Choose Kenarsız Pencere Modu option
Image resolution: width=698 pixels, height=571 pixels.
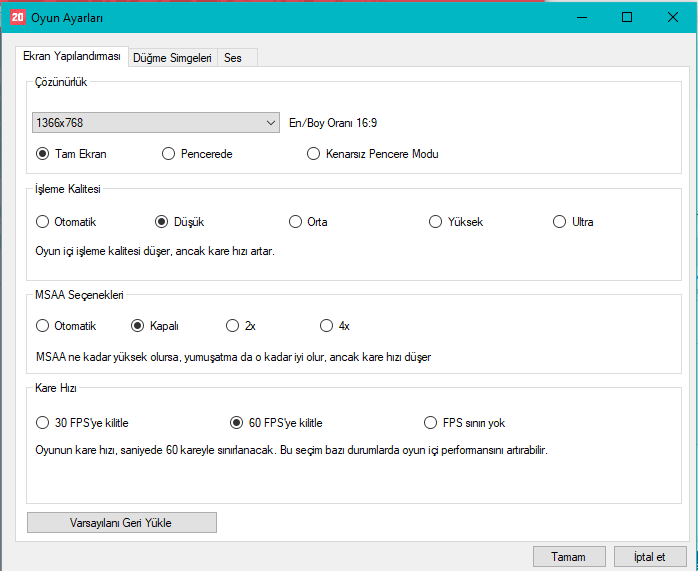pyautogui.click(x=373, y=154)
